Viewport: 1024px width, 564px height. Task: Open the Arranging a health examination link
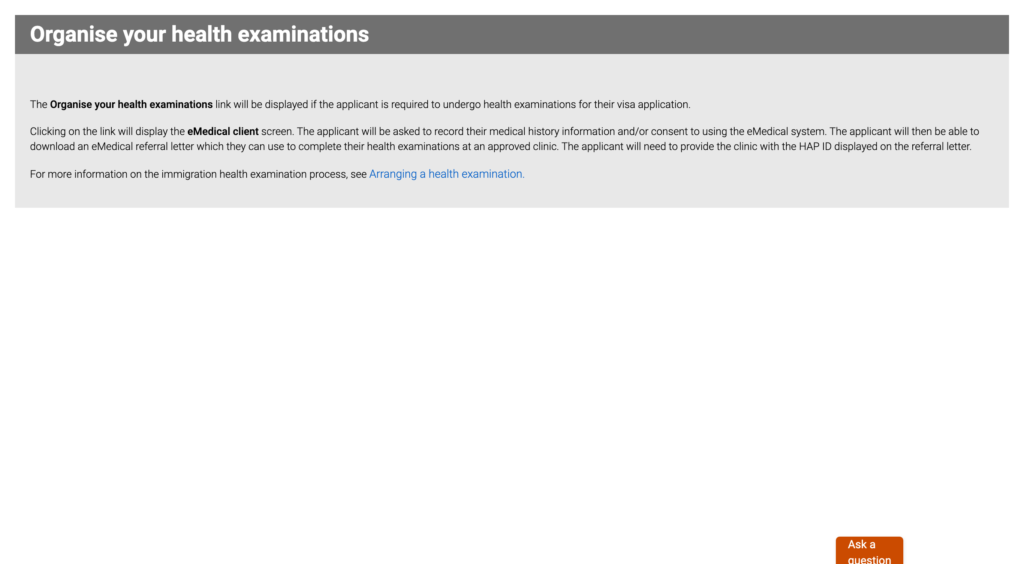446,174
